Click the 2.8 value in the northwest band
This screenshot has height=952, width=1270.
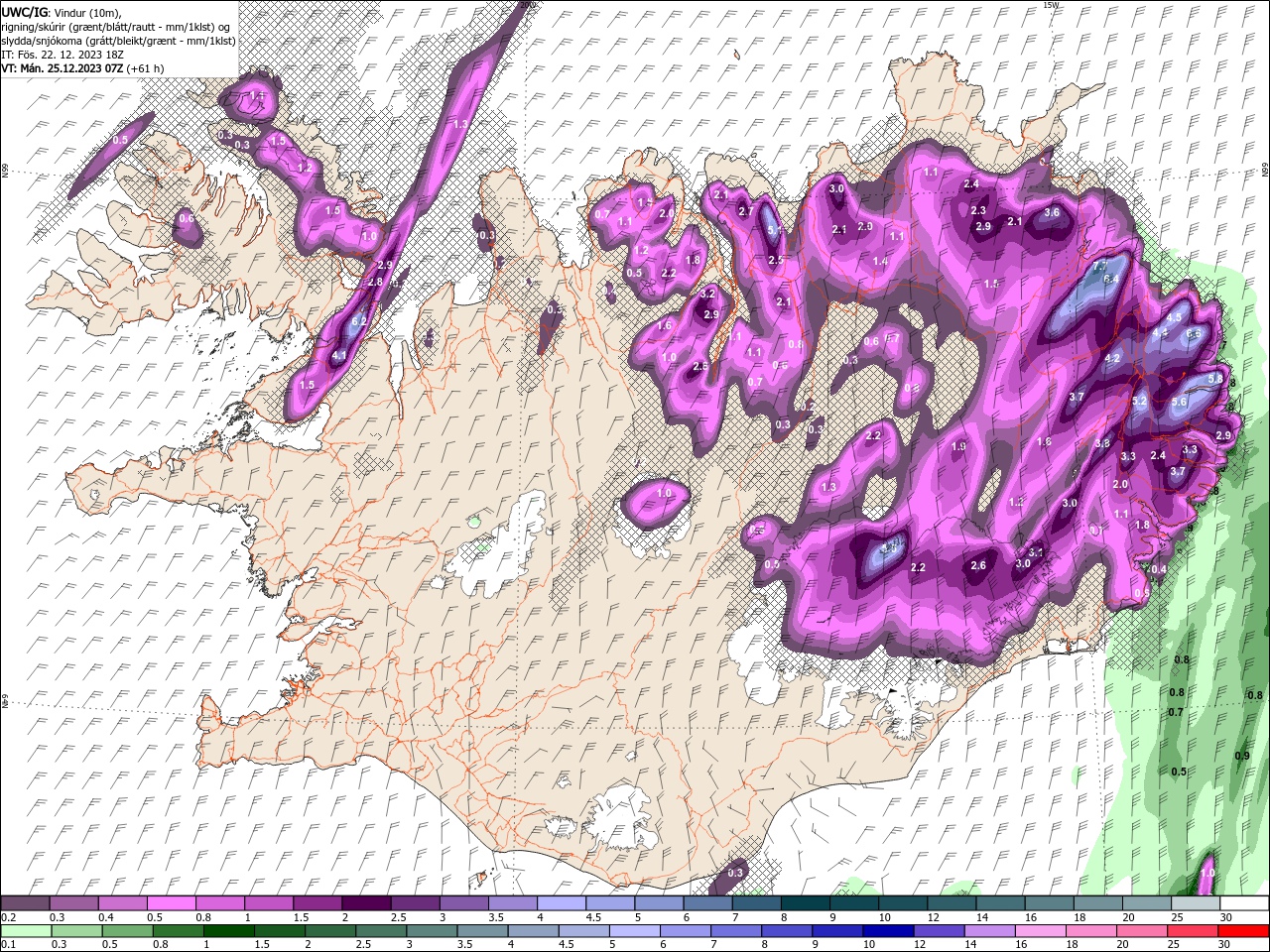point(375,282)
